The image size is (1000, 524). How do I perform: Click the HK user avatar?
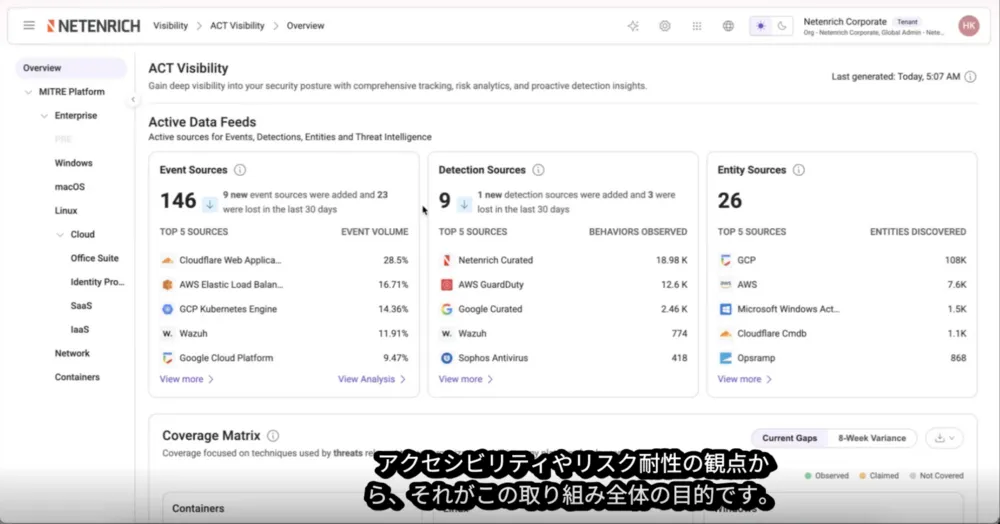tap(968, 26)
